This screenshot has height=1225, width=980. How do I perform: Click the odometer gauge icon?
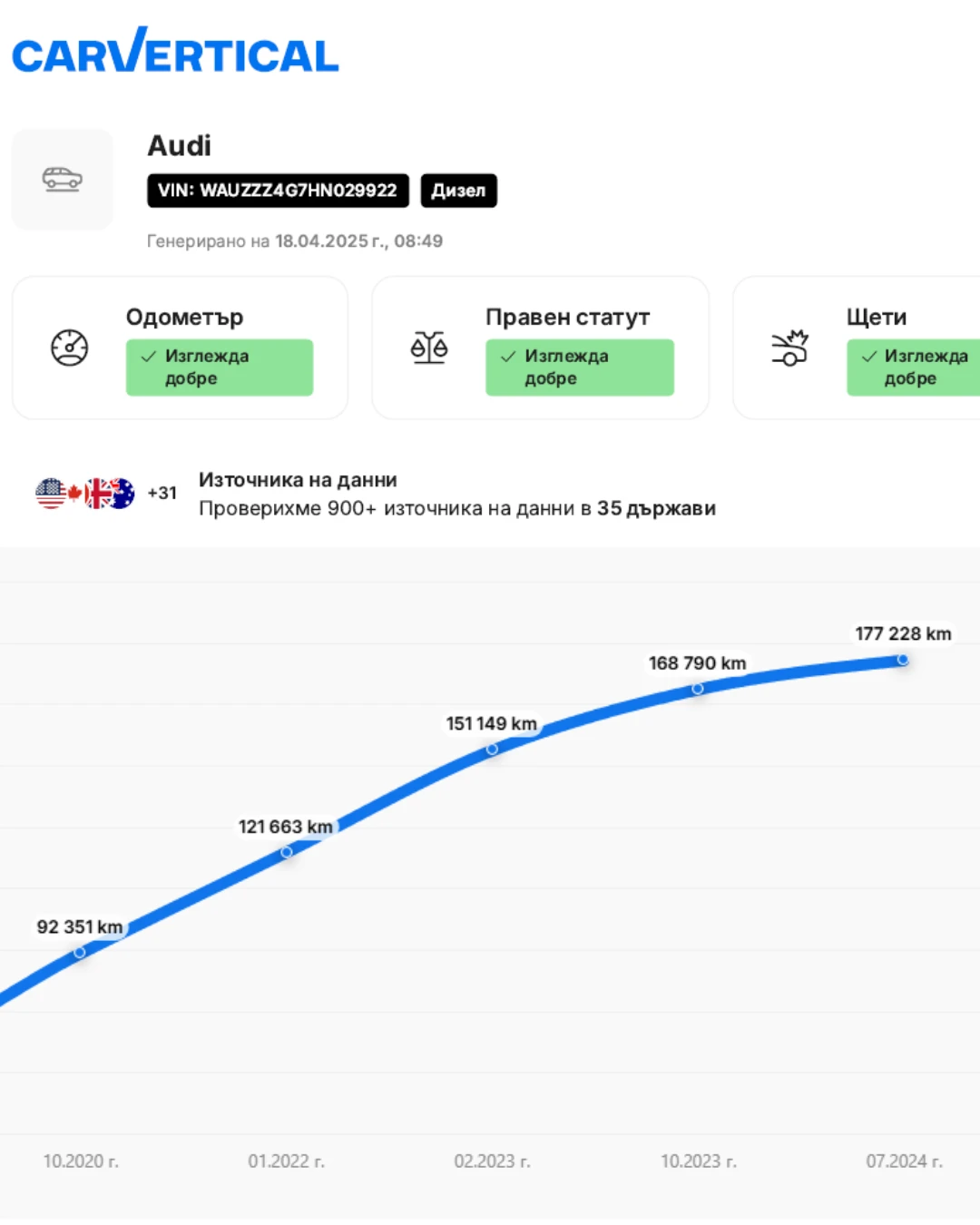(x=69, y=348)
